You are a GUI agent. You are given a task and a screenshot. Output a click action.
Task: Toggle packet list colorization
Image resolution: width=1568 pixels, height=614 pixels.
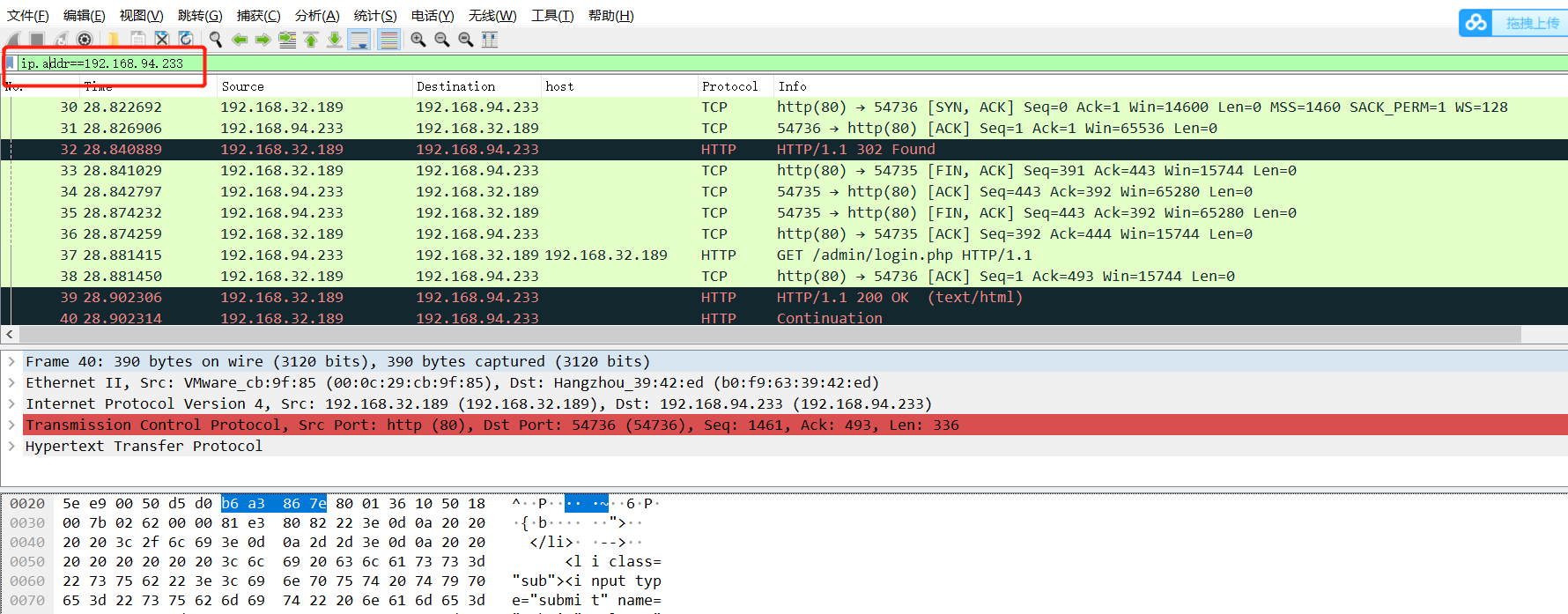388,40
